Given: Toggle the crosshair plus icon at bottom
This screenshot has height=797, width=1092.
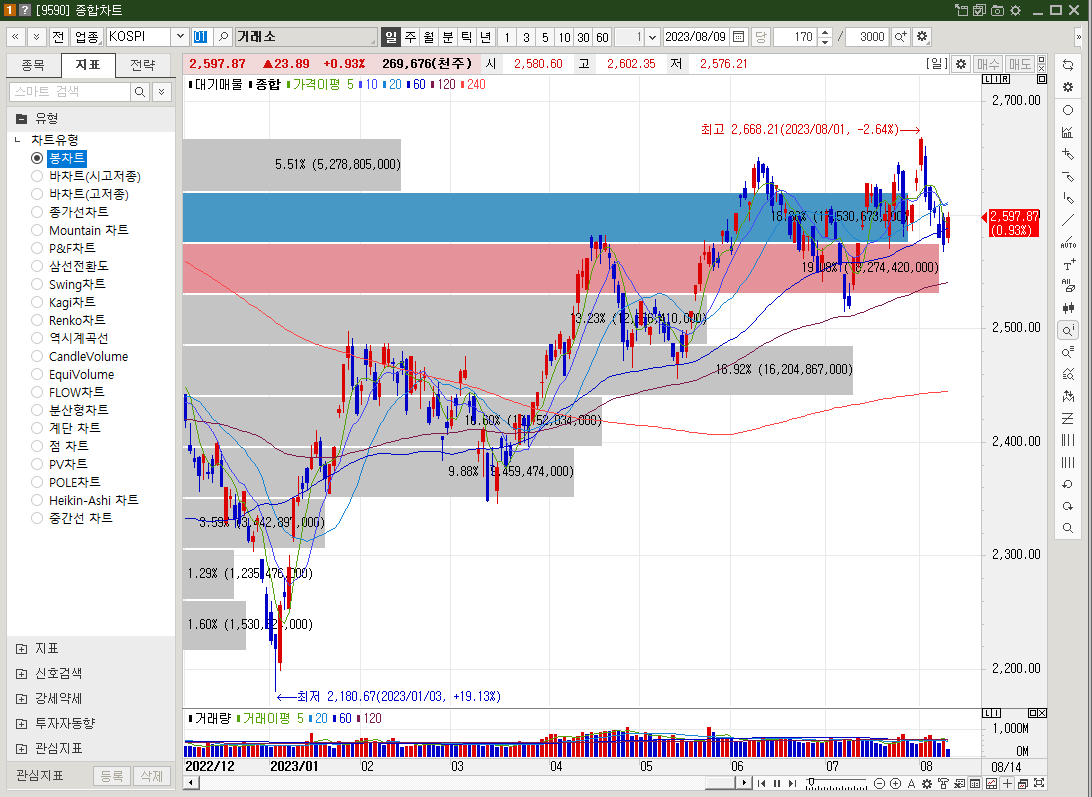Looking at the screenshot, I should pos(1007,784).
